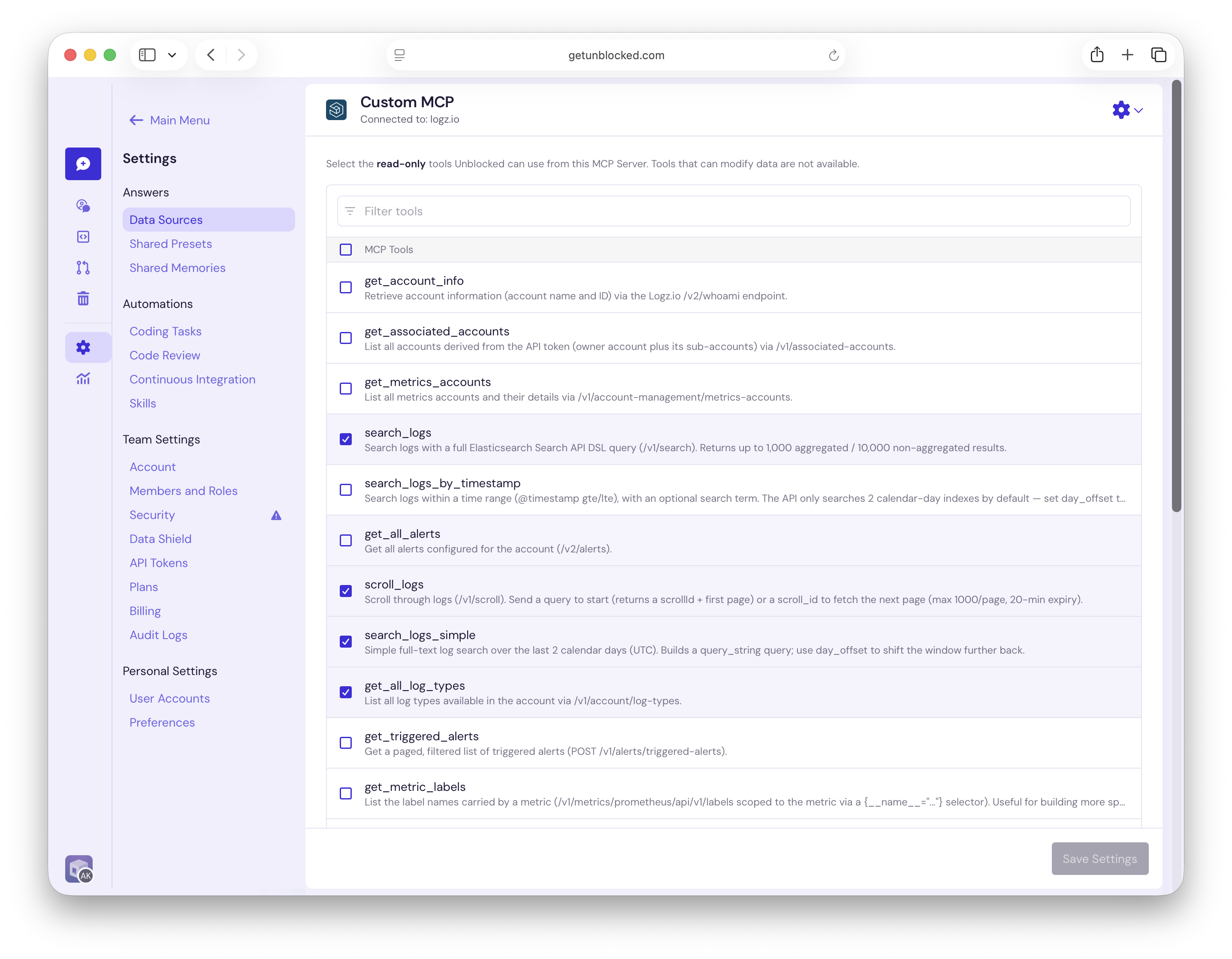
Task: Enable the get_account_info tool
Action: coord(346,287)
